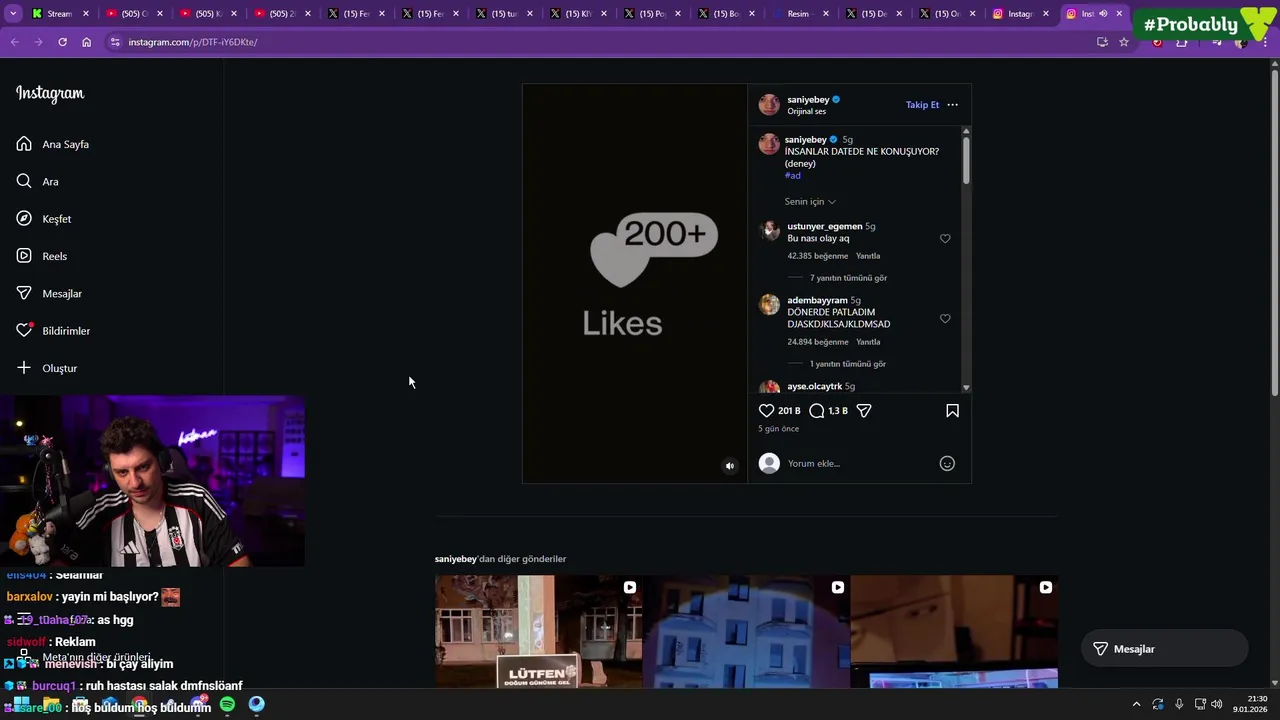Screen dimensions: 1280x720
Task: Open the site information icon in address bar
Action: [x=115, y=42]
